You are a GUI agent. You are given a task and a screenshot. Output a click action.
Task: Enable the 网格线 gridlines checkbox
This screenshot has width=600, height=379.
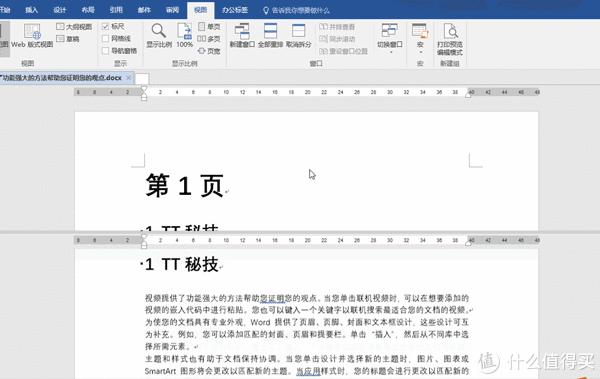[106, 39]
